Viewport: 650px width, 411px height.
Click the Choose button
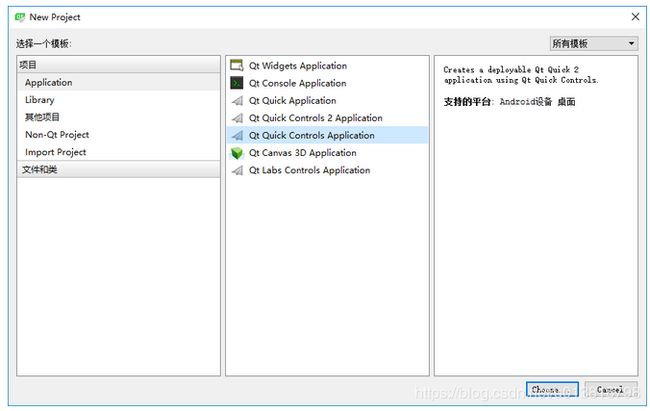(x=552, y=389)
